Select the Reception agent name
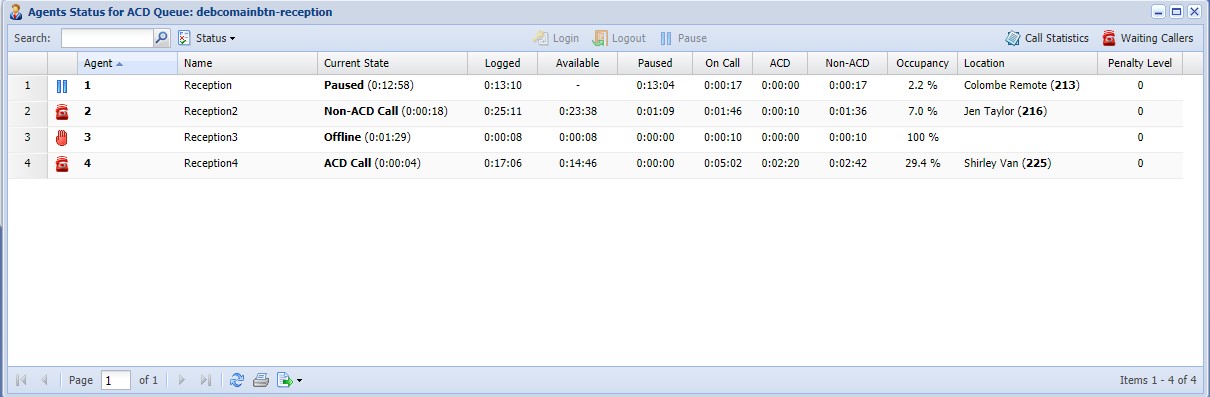 (x=208, y=86)
